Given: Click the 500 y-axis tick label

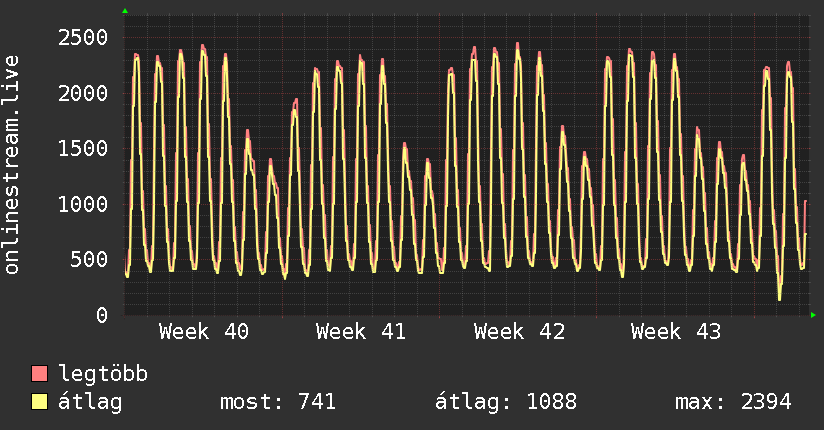Looking at the screenshot, I should (x=89, y=259).
